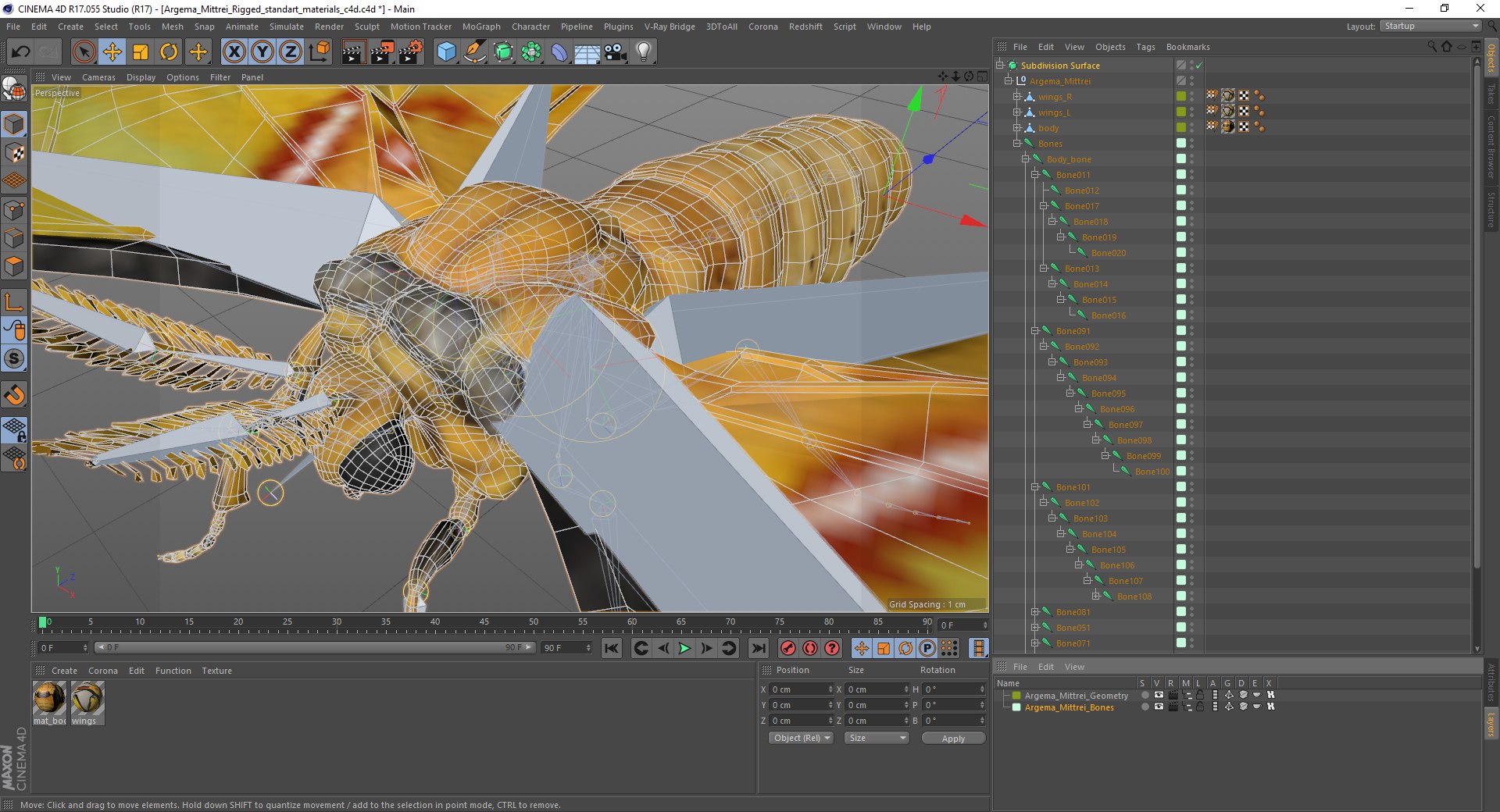
Task: Add a Light object
Action: [x=644, y=52]
